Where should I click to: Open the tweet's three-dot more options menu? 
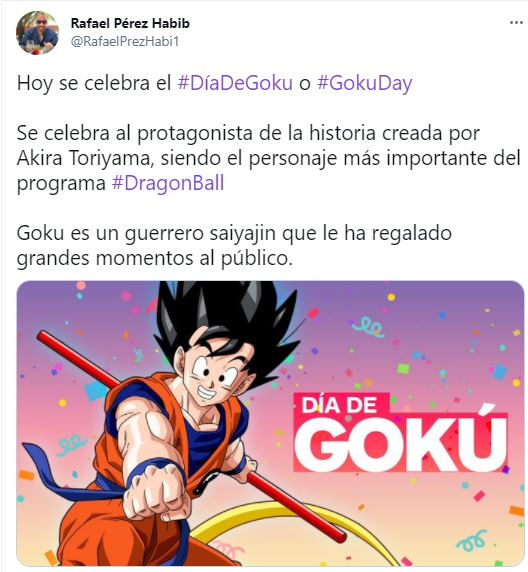coord(516,23)
